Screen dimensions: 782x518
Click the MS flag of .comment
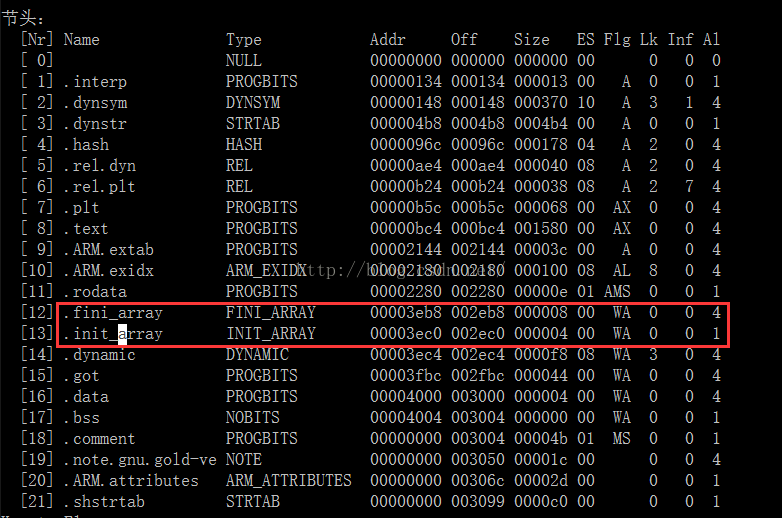[621, 438]
